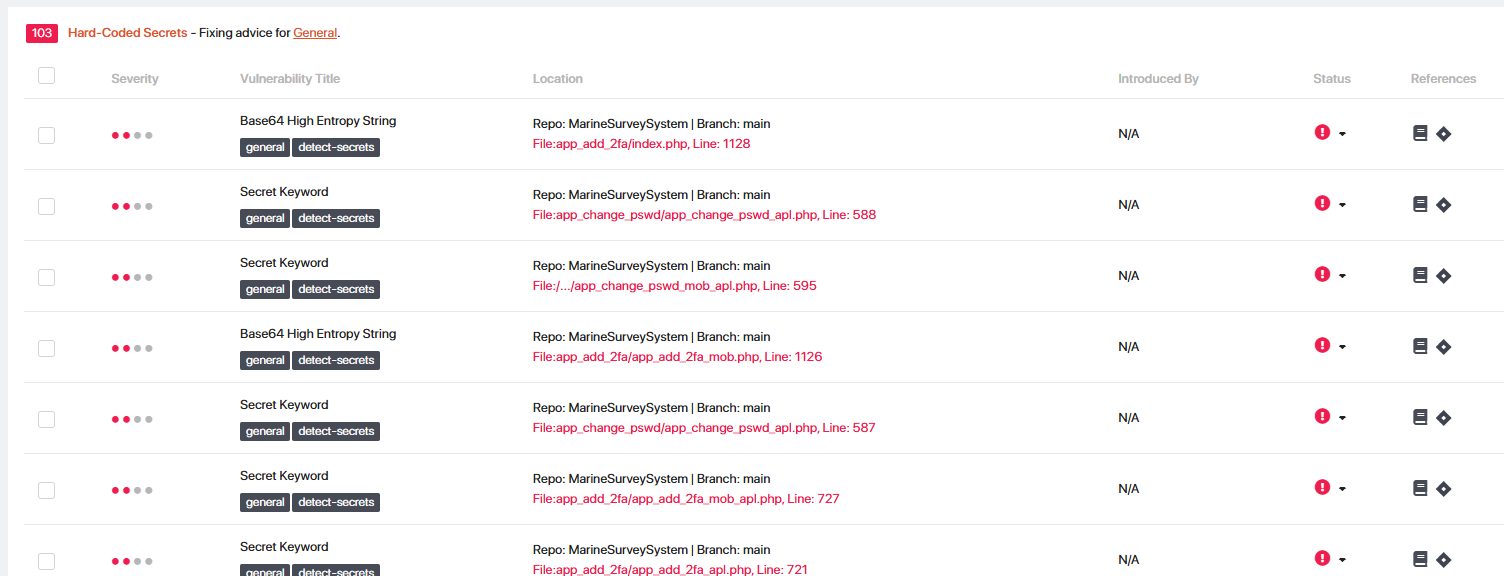Click diamond reference icon for index.php row

1443,133
